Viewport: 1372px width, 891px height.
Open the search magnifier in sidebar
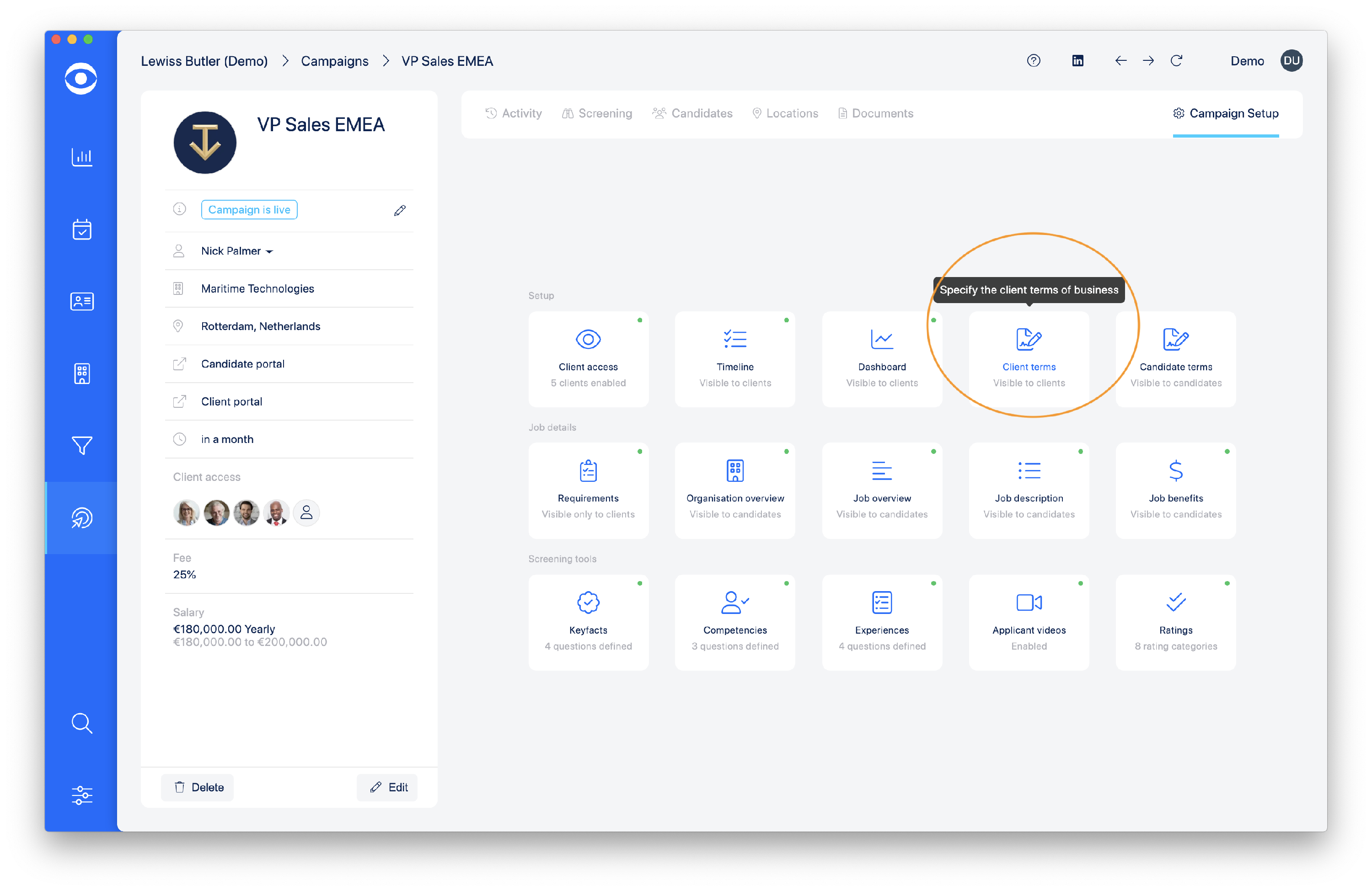[81, 723]
